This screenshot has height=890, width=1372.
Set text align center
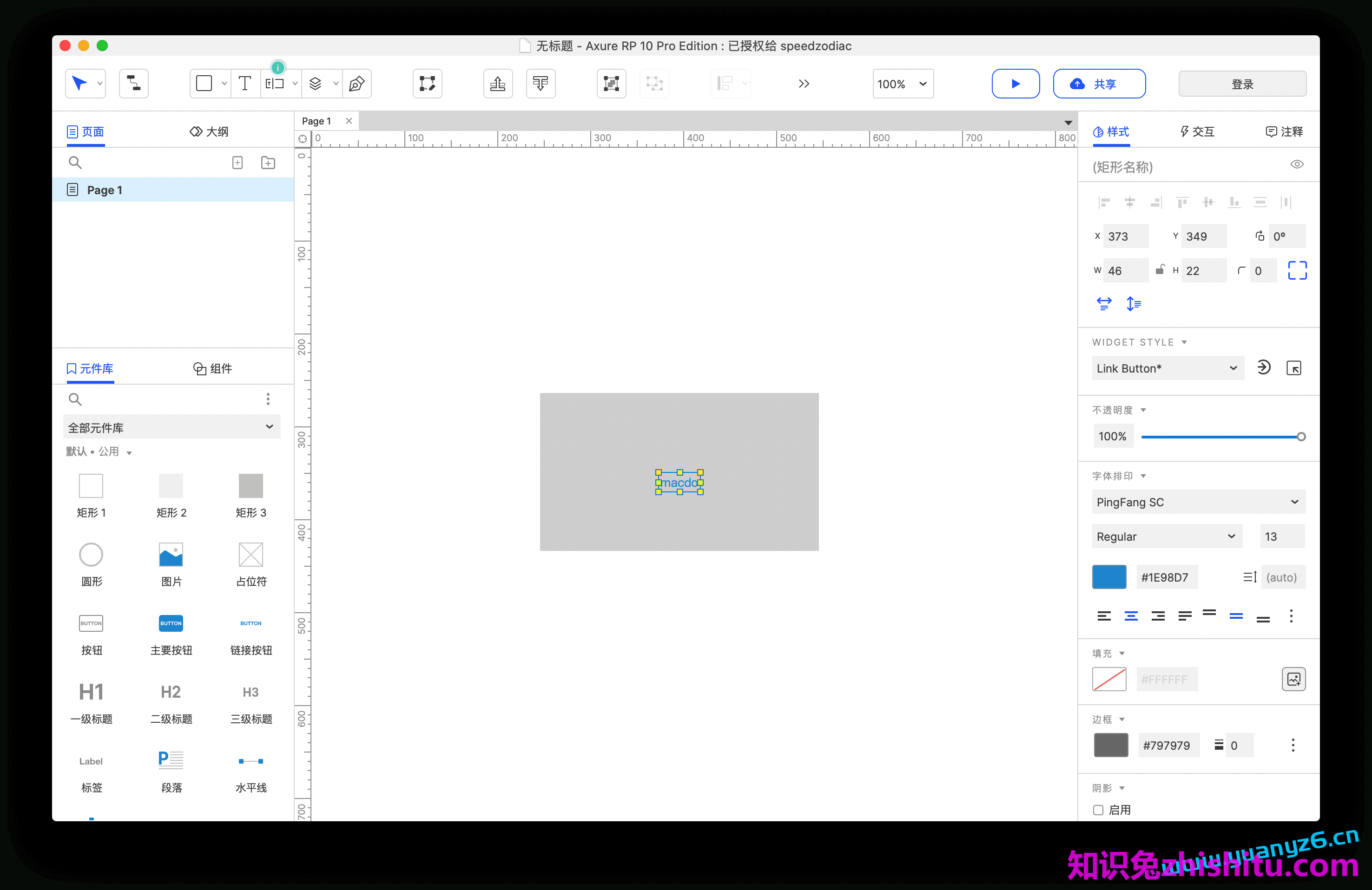1131,616
